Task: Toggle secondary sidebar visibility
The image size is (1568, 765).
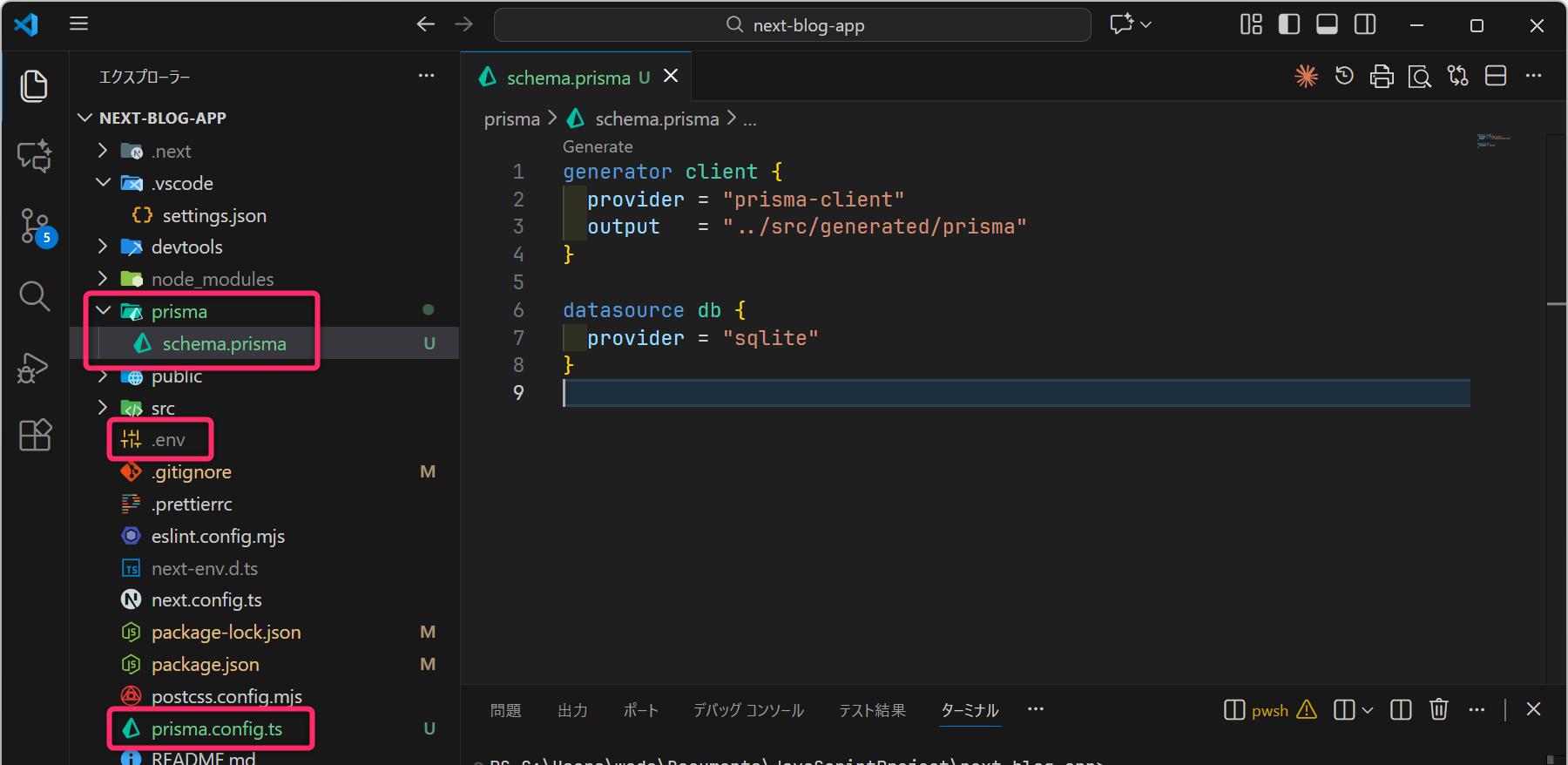Action: [1365, 24]
